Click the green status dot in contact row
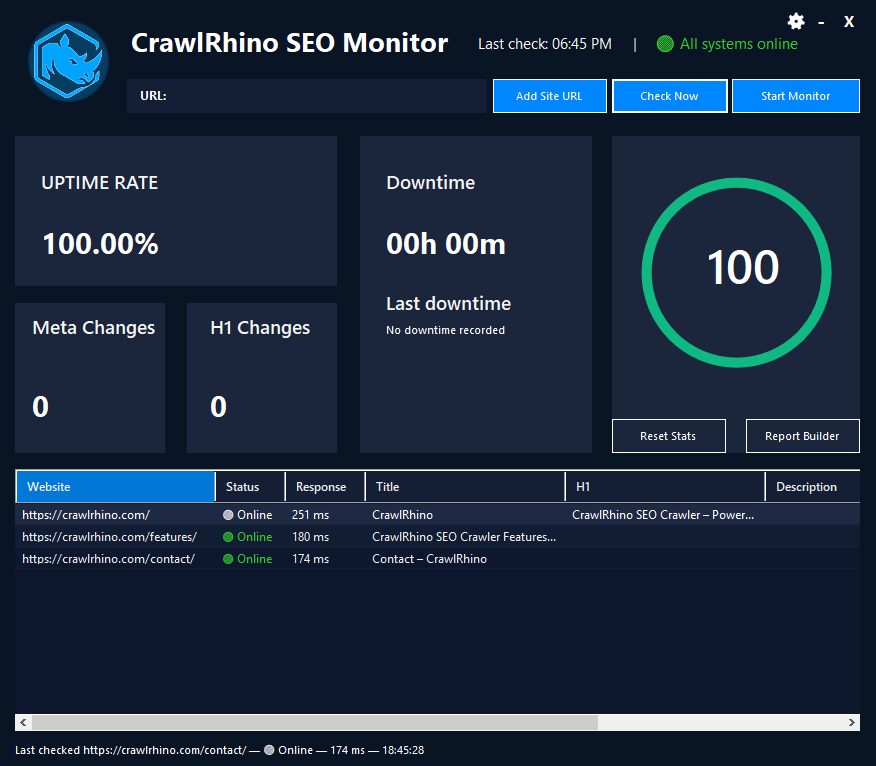This screenshot has height=766, width=876. click(228, 559)
